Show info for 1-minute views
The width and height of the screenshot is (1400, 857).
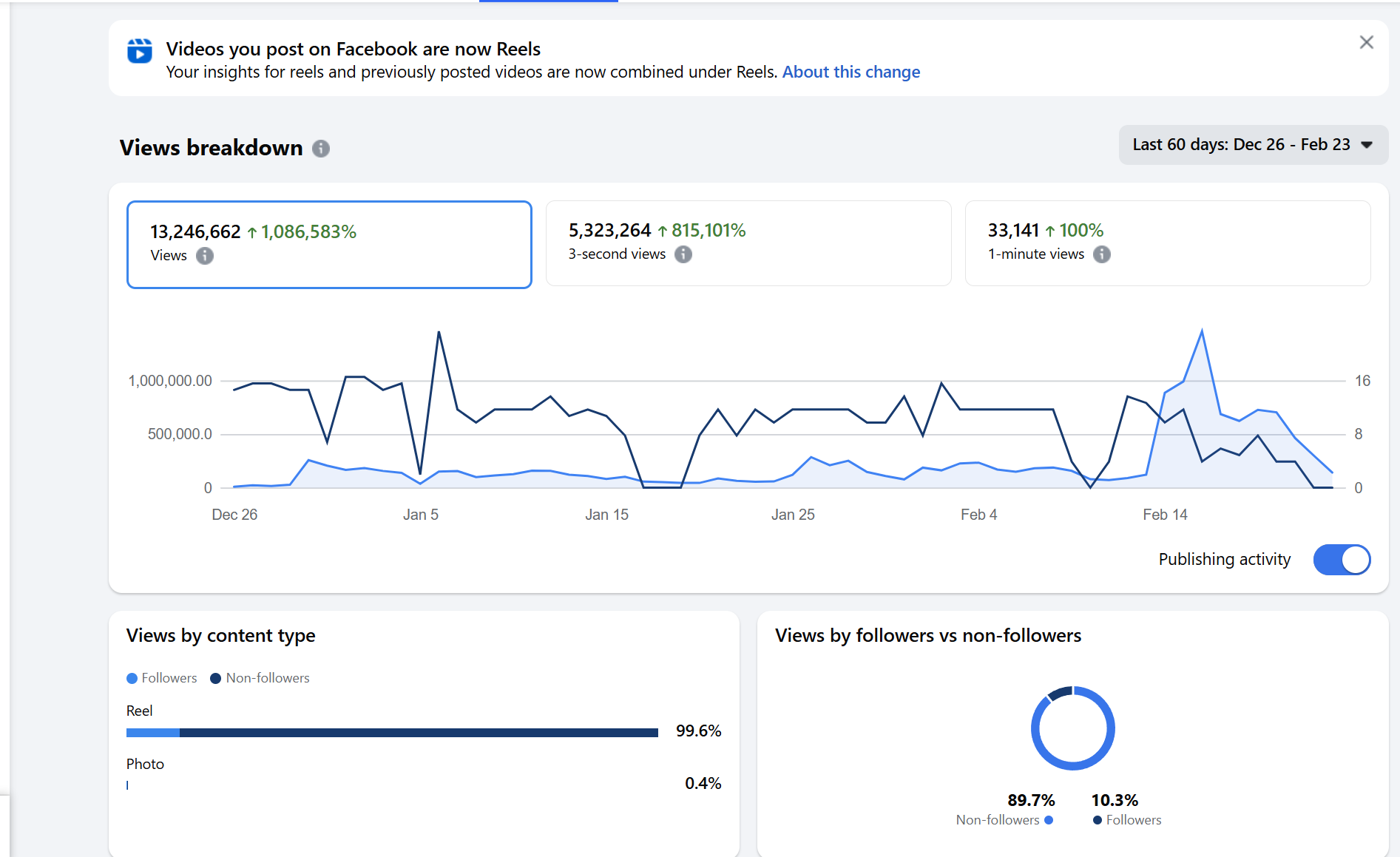coord(1102,254)
